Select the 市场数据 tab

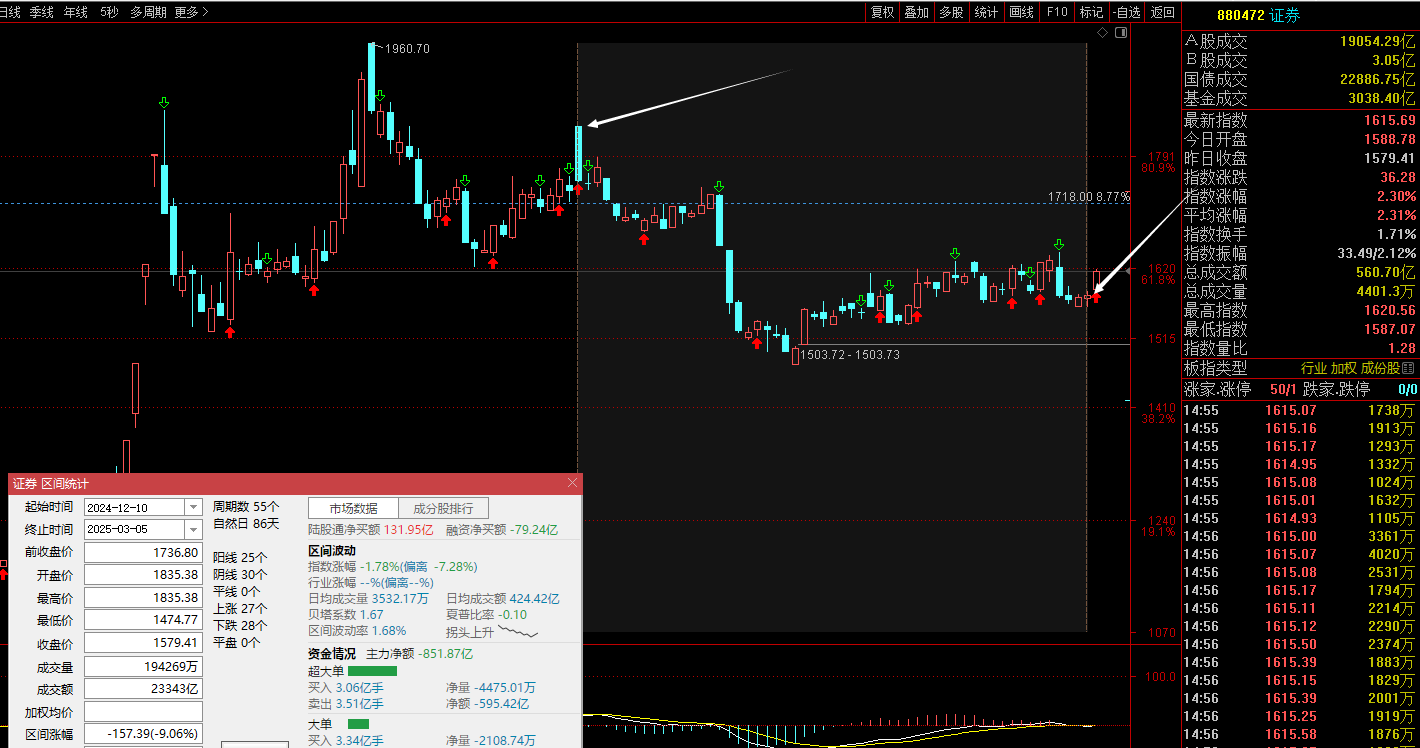[x=353, y=508]
